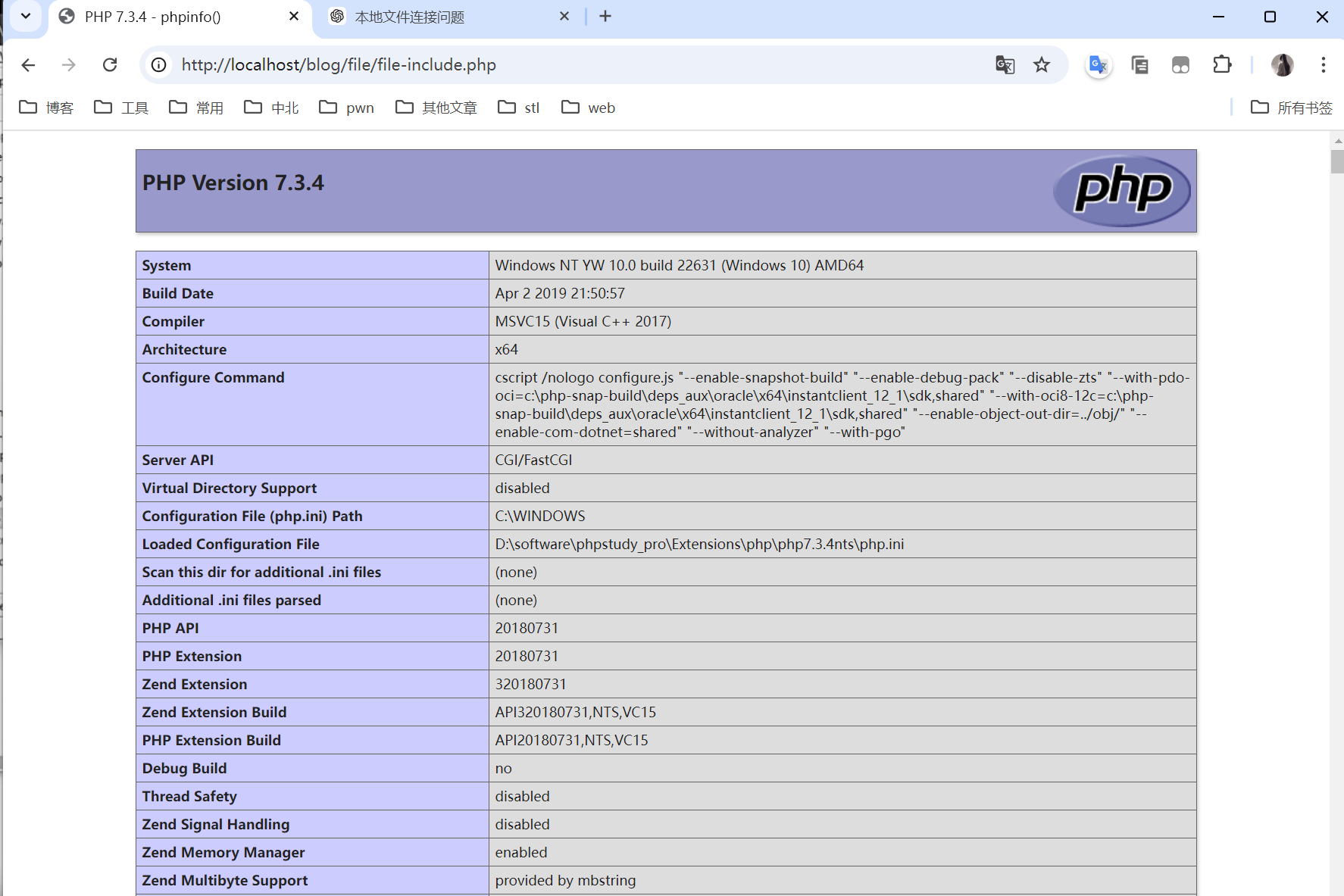Open the 其他文章 bookmark folder
The width and height of the screenshot is (1344, 896).
click(x=436, y=108)
